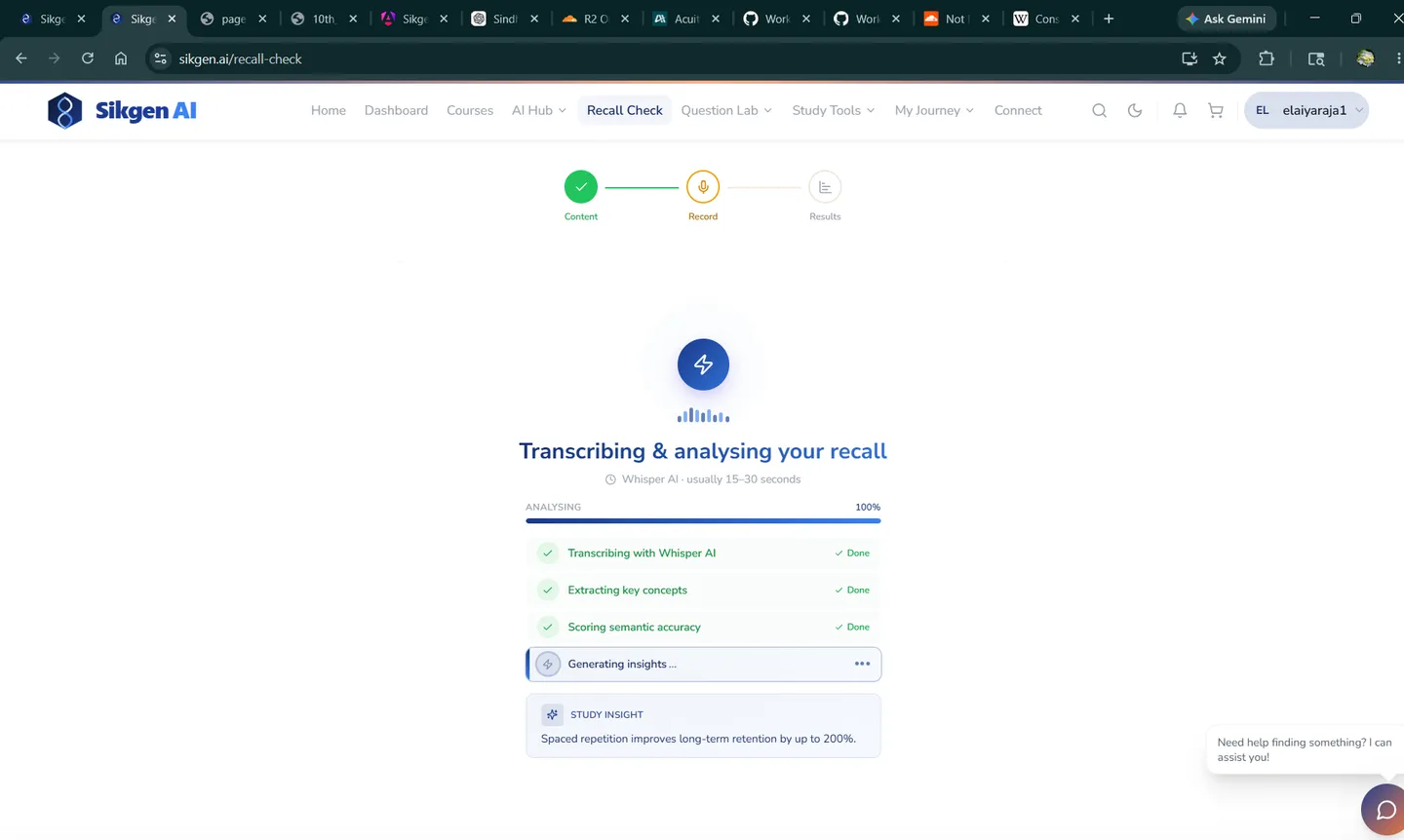Open Courses in navbar
The height and width of the screenshot is (840, 1404).
click(x=470, y=110)
